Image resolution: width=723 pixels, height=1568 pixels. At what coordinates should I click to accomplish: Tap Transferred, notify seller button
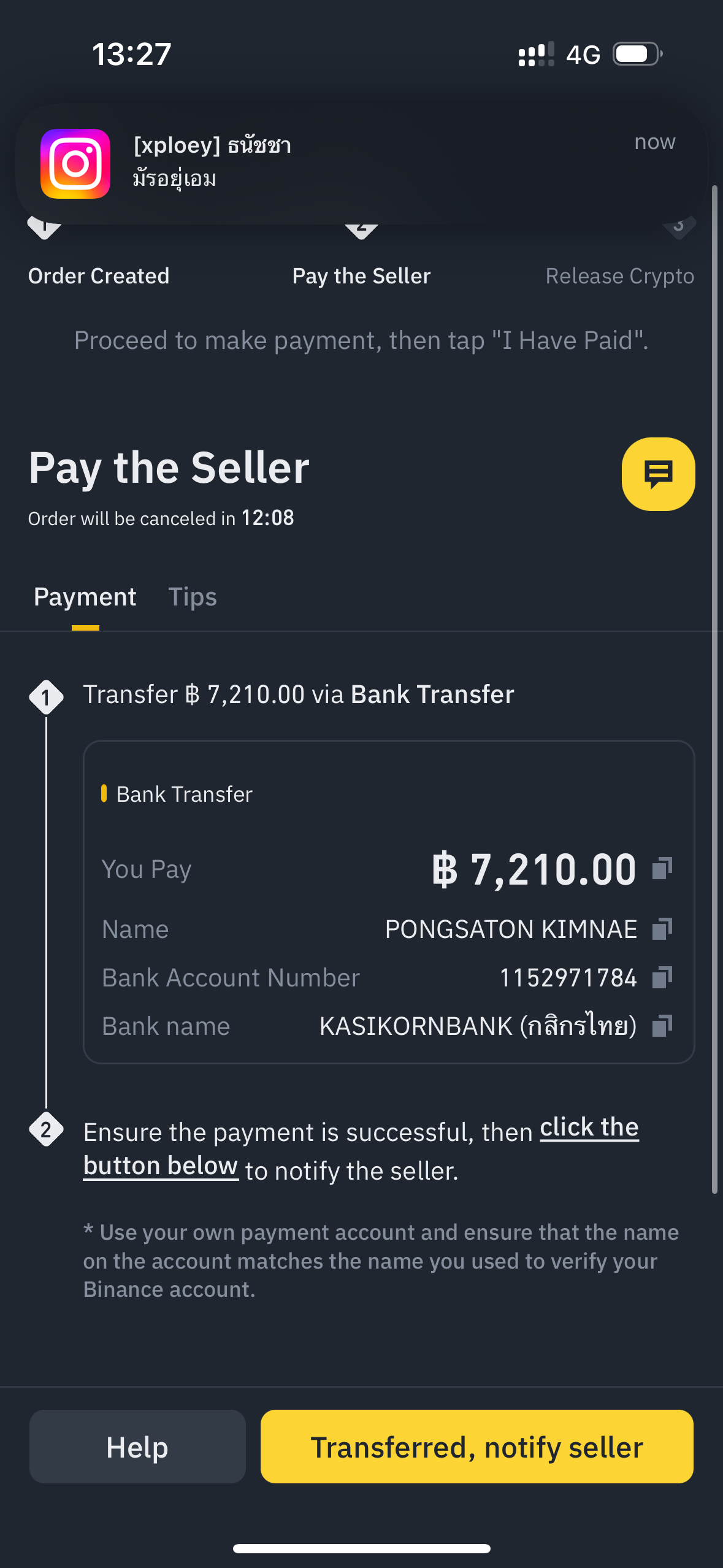click(x=477, y=1447)
